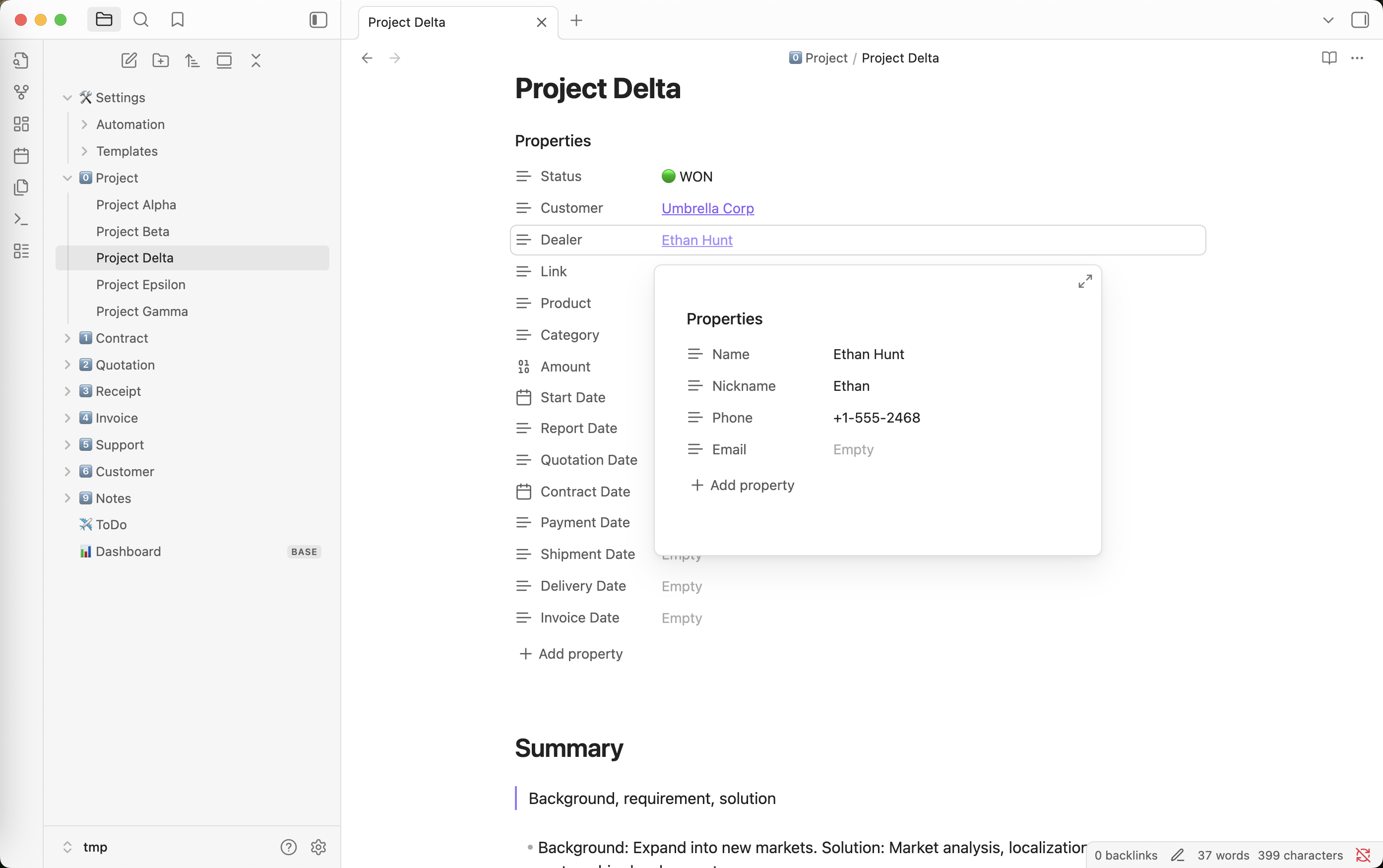This screenshot has height=868, width=1383.
Task: Expand the Ethan Hunt popover
Action: click(1084, 281)
